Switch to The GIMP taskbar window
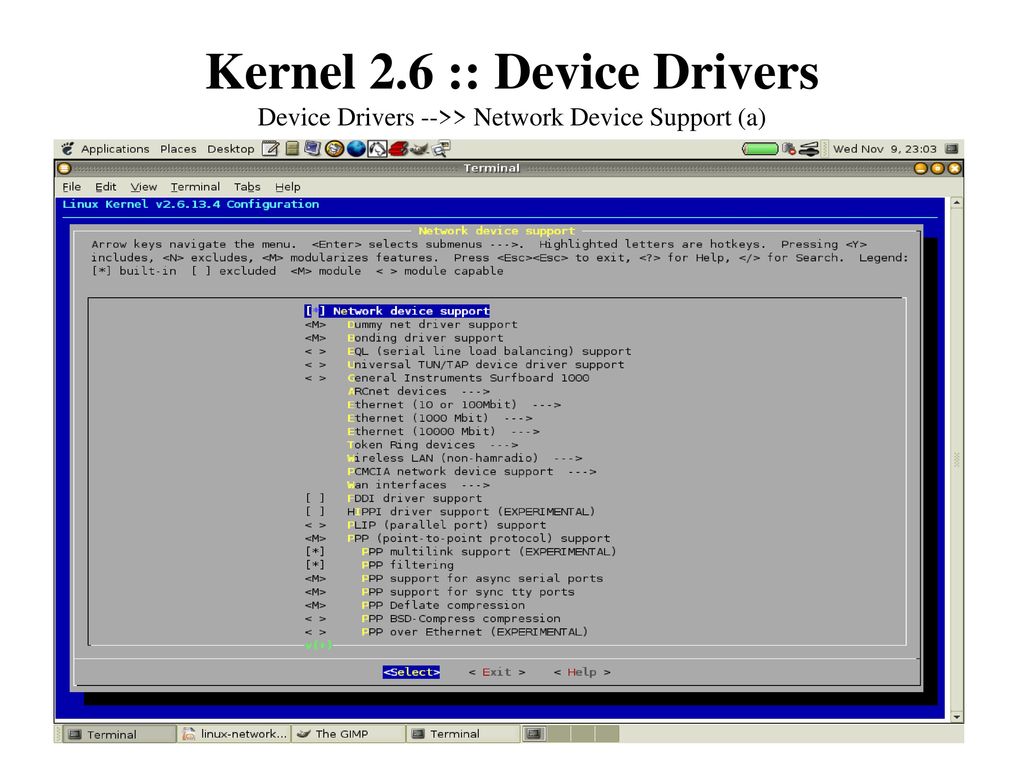 [349, 734]
